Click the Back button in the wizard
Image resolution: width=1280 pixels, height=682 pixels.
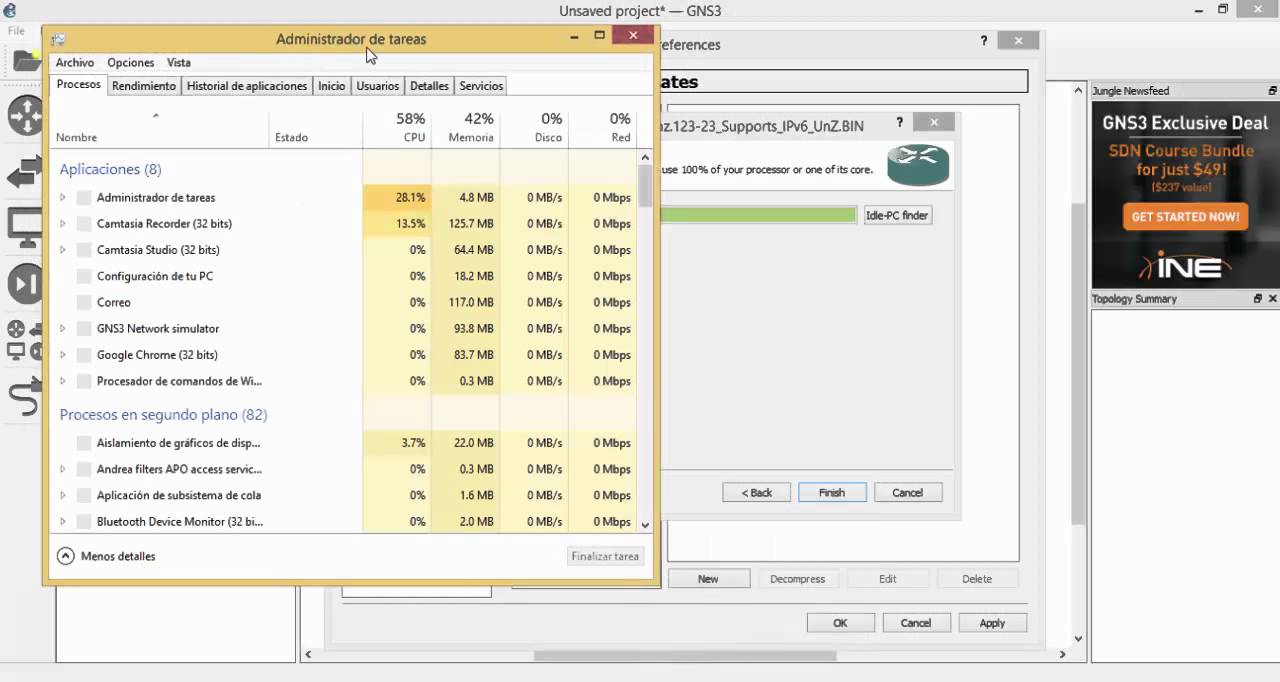coord(757,493)
